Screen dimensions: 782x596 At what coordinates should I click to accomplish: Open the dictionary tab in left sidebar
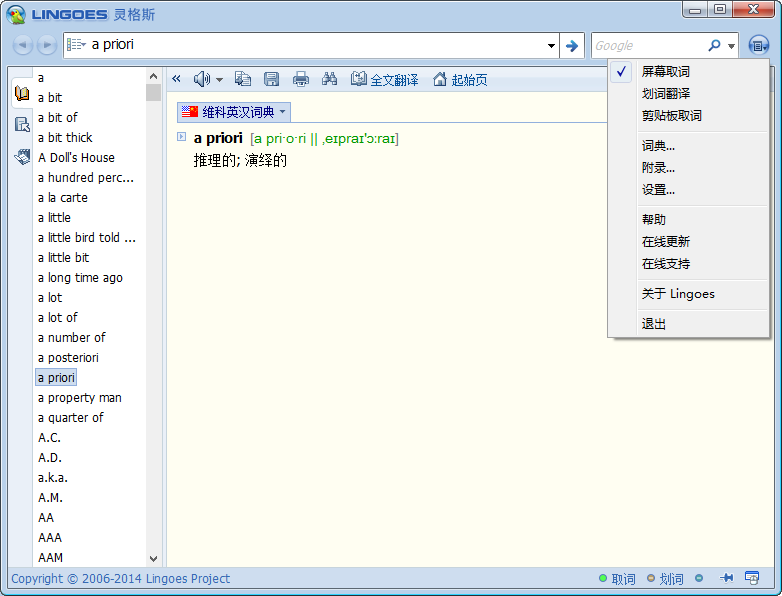click(x=22, y=93)
